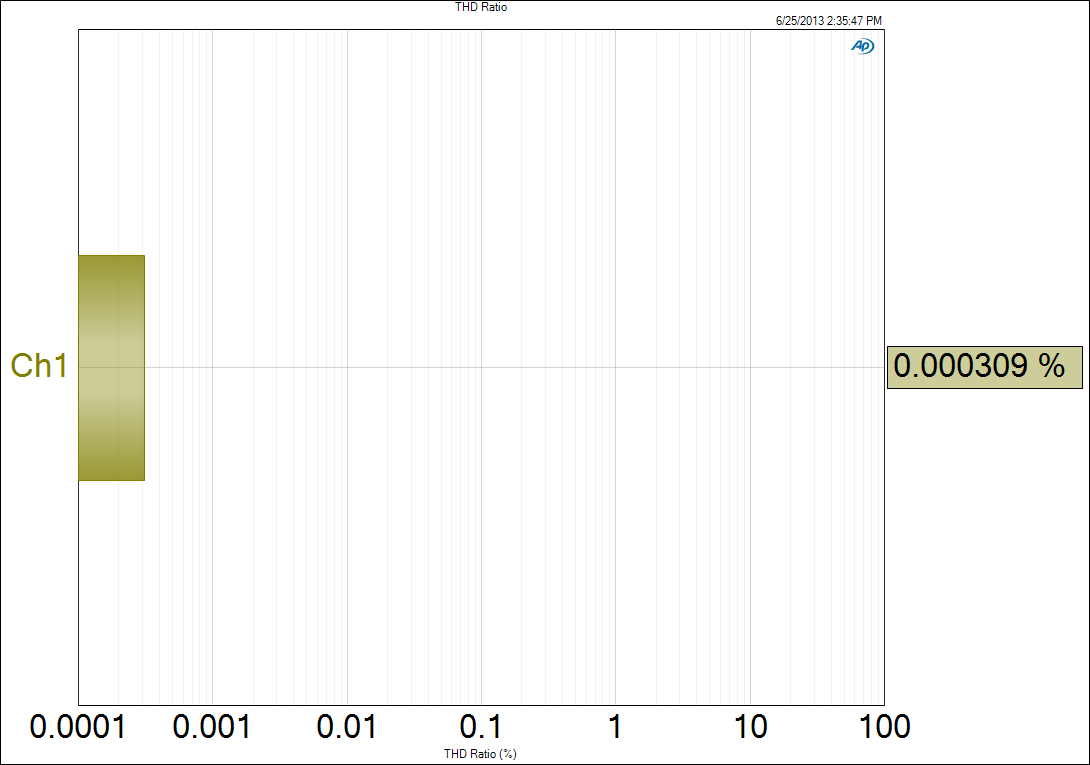Viewport: 1090px width, 765px height.
Task: Click the 100 axis tick label
Action: point(884,727)
